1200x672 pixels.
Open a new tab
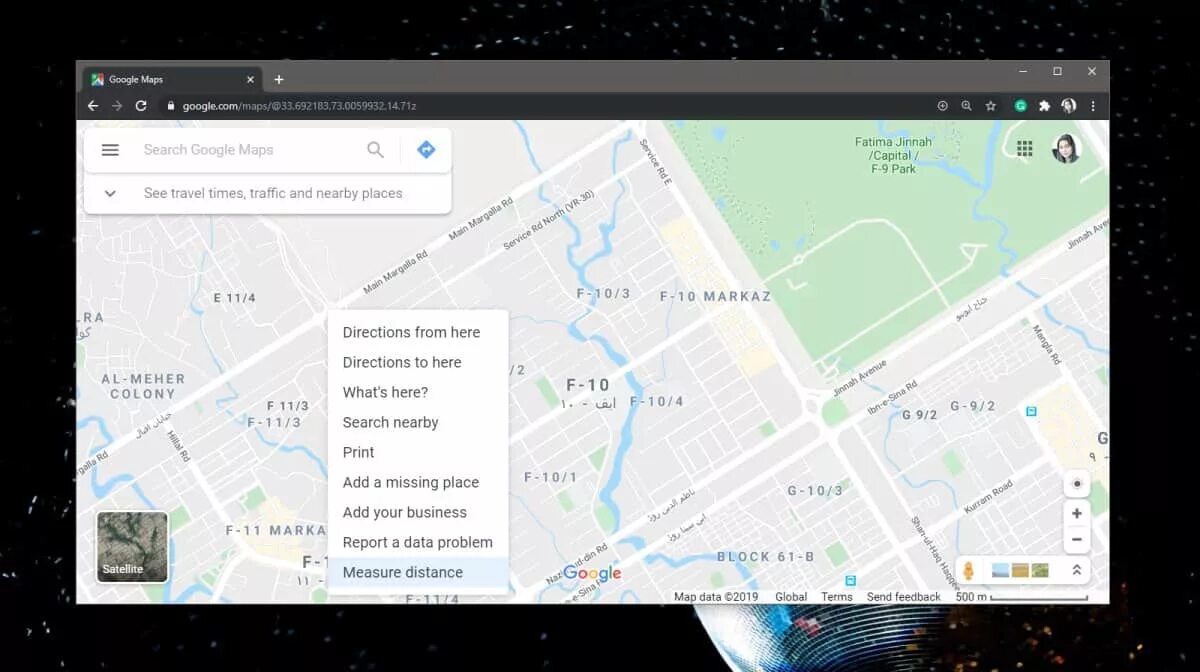coord(279,80)
